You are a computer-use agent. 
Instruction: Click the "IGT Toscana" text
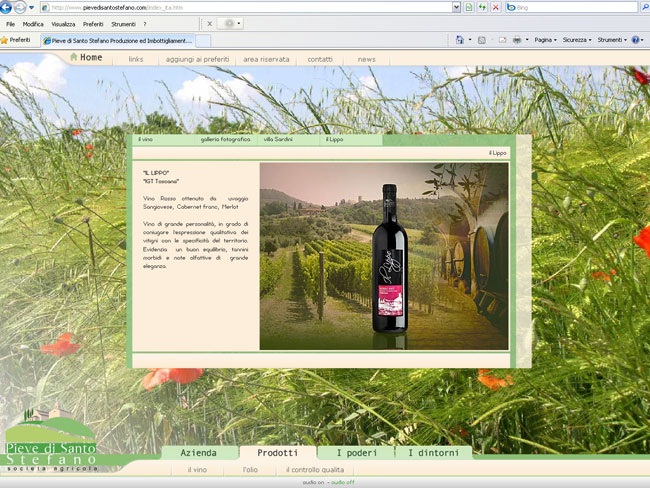(x=161, y=181)
